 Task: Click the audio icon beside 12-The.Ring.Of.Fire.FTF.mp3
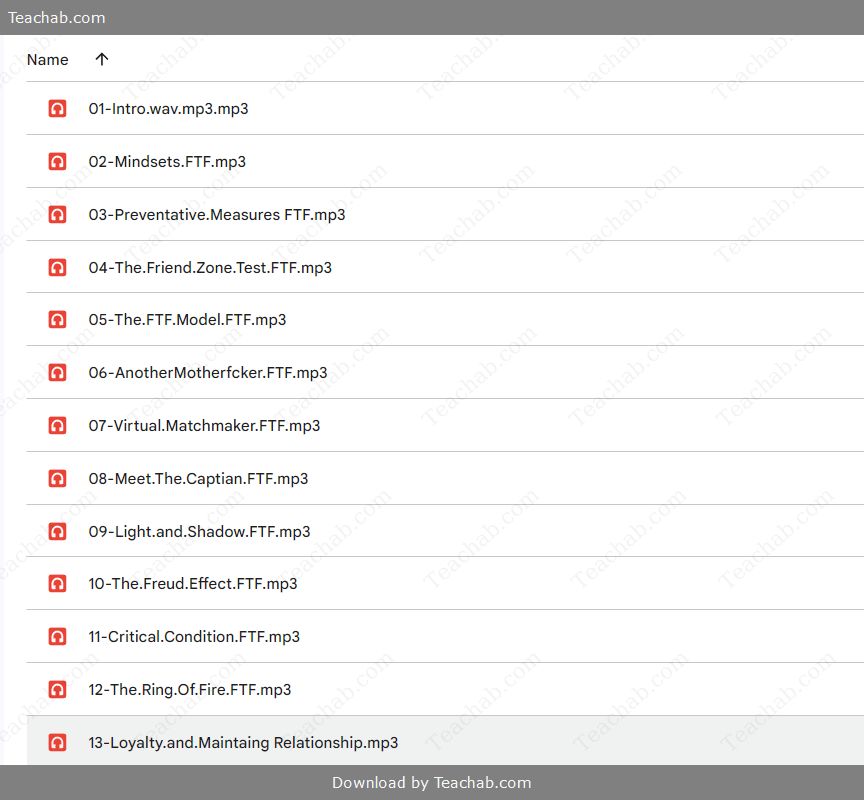pyautogui.click(x=57, y=689)
